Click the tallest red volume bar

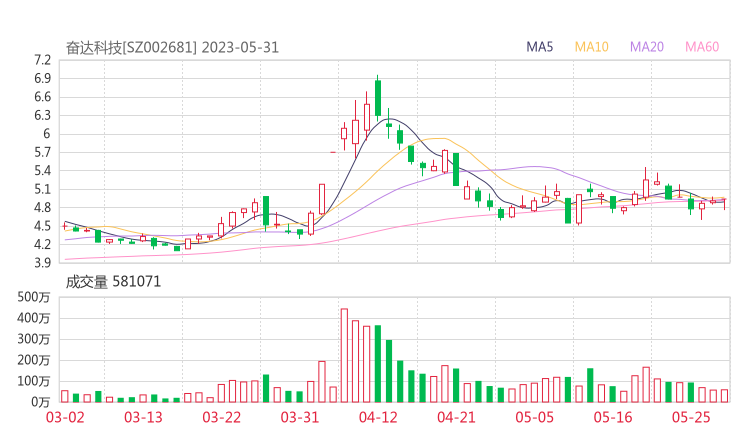coord(345,355)
